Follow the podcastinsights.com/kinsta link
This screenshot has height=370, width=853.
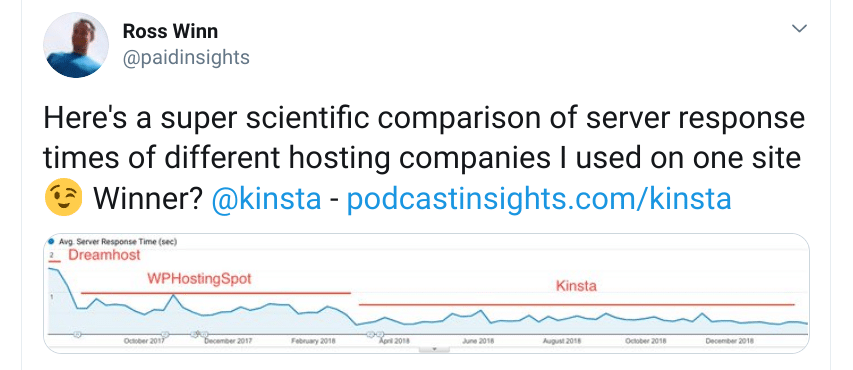pyautogui.click(x=539, y=199)
